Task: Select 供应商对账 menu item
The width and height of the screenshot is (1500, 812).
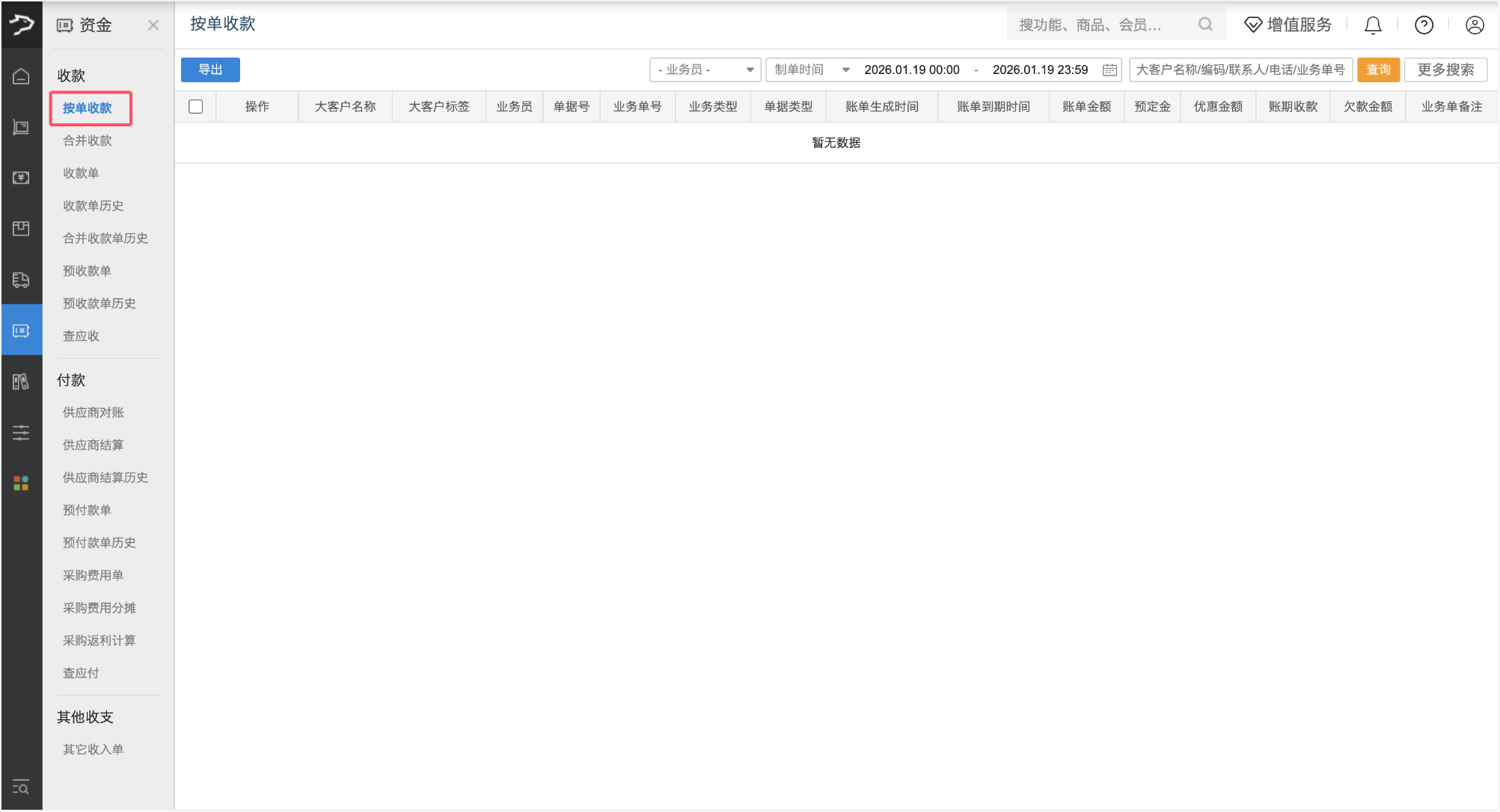Action: 94,413
